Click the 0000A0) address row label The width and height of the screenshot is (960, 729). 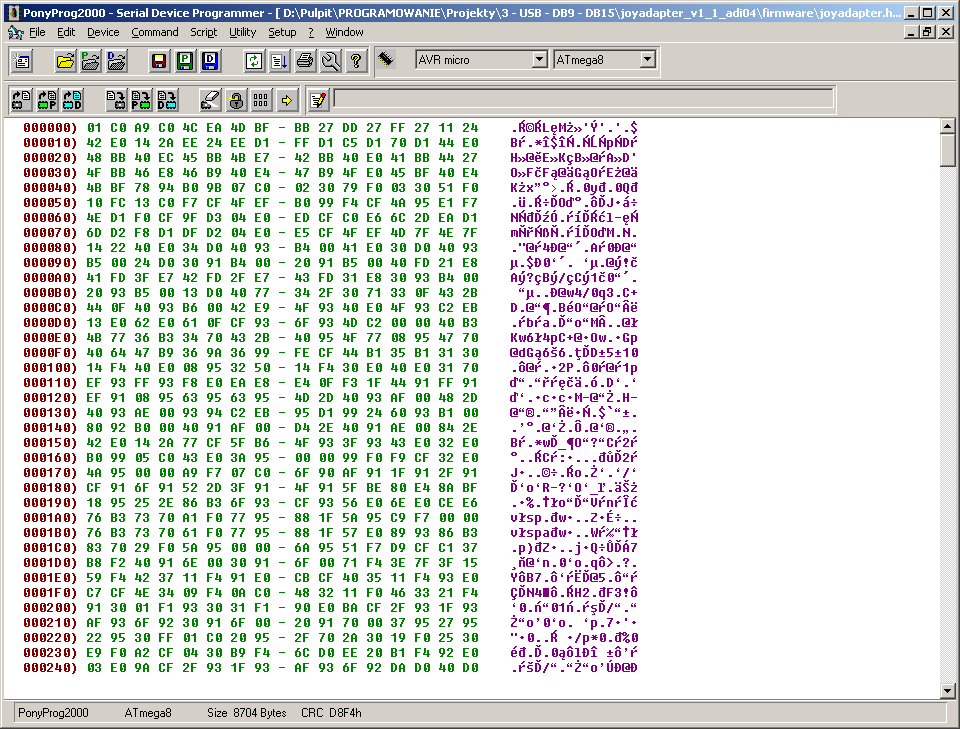click(x=50, y=278)
